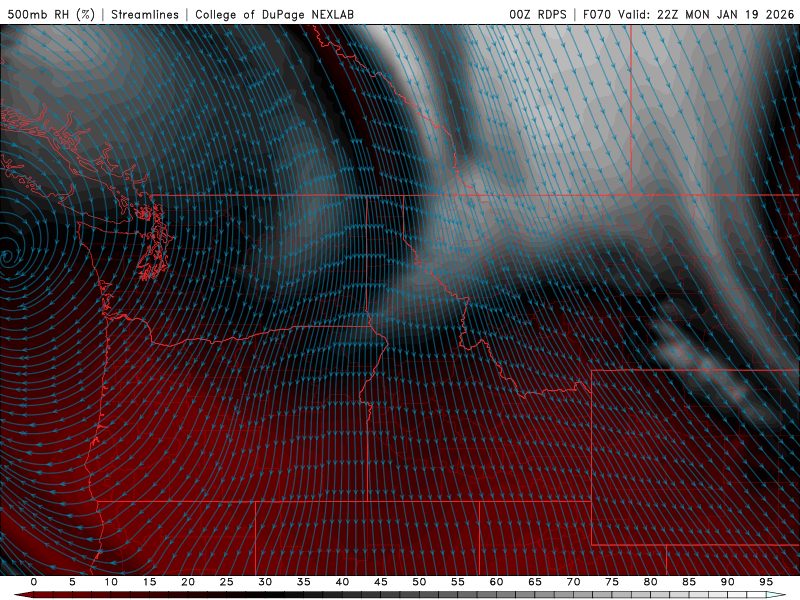Image resolution: width=800 pixels, height=600 pixels.
Task: Click the '5' label on RH scale
Action: click(x=72, y=582)
